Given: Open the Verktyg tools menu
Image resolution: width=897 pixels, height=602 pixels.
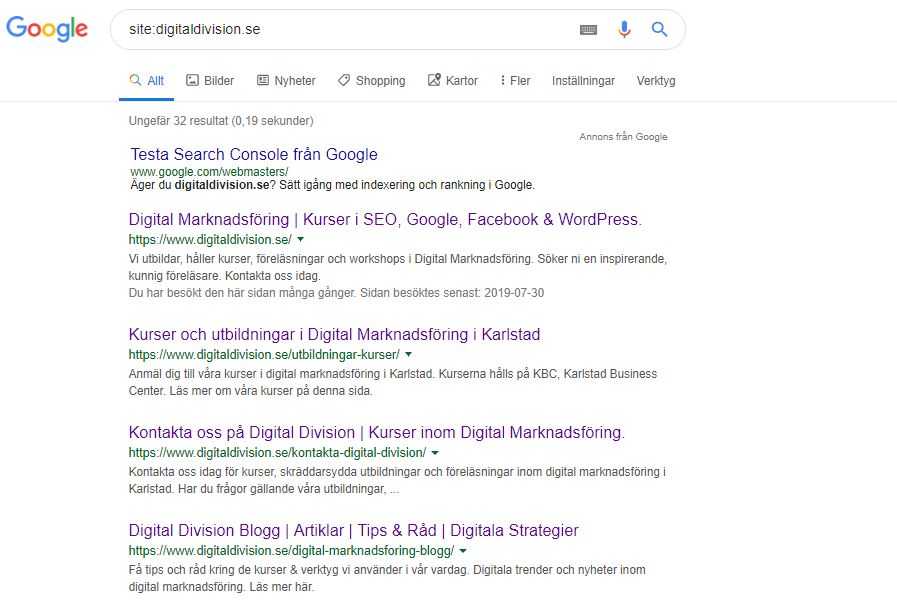Looking at the screenshot, I should 656,81.
